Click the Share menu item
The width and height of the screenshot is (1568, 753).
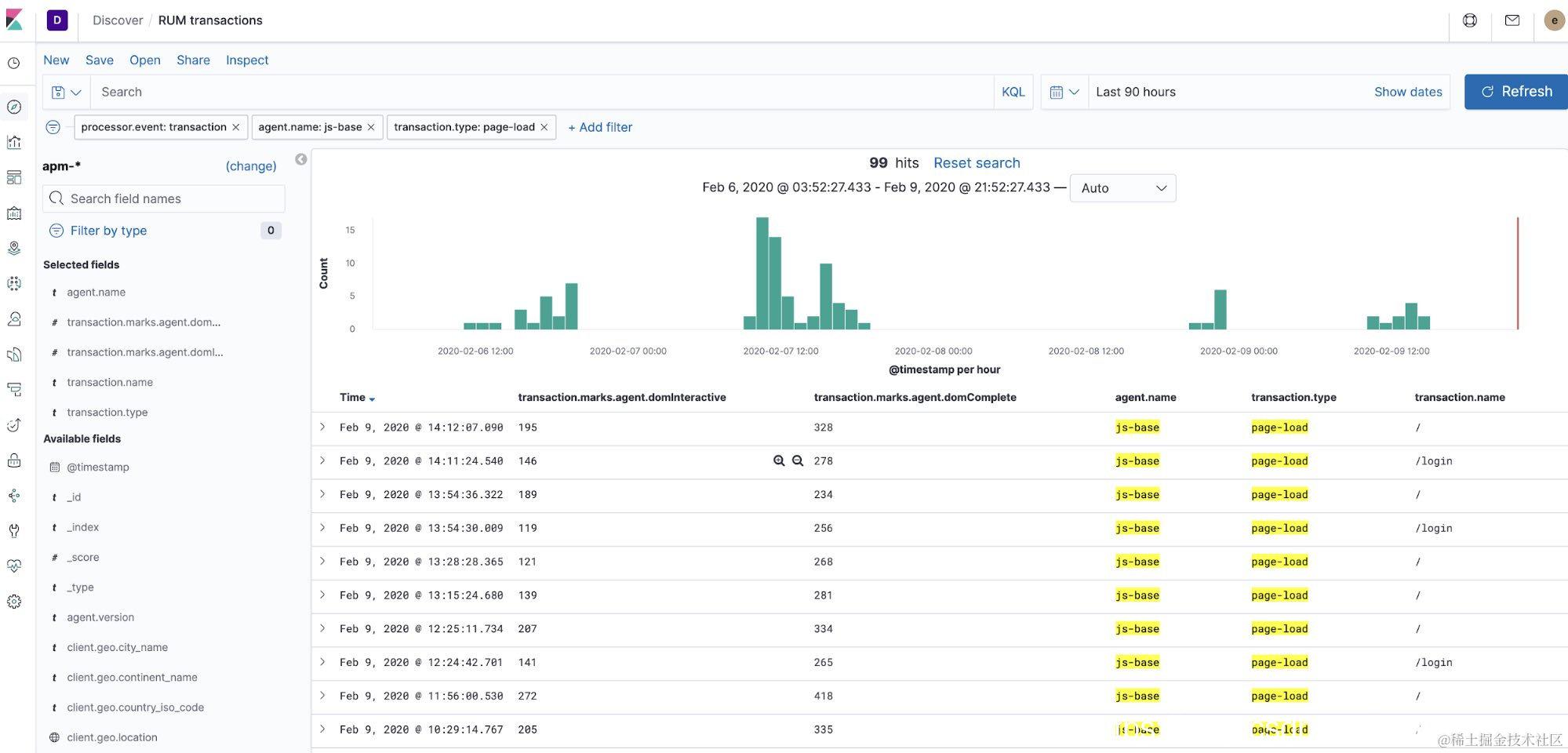[x=193, y=60]
